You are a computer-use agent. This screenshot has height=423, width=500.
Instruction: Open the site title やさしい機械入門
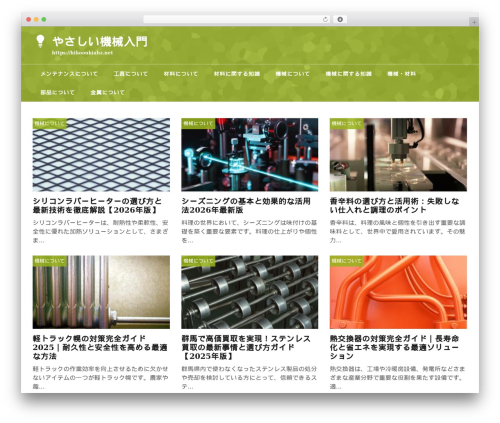tap(100, 42)
